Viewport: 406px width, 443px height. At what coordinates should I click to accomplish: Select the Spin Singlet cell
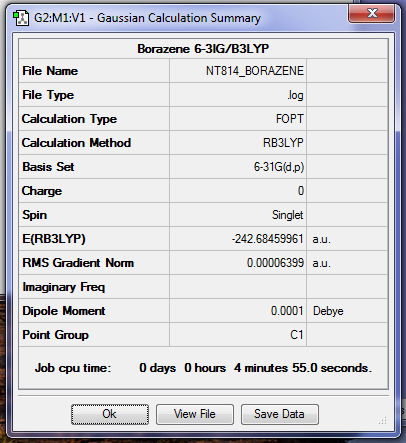click(238, 215)
